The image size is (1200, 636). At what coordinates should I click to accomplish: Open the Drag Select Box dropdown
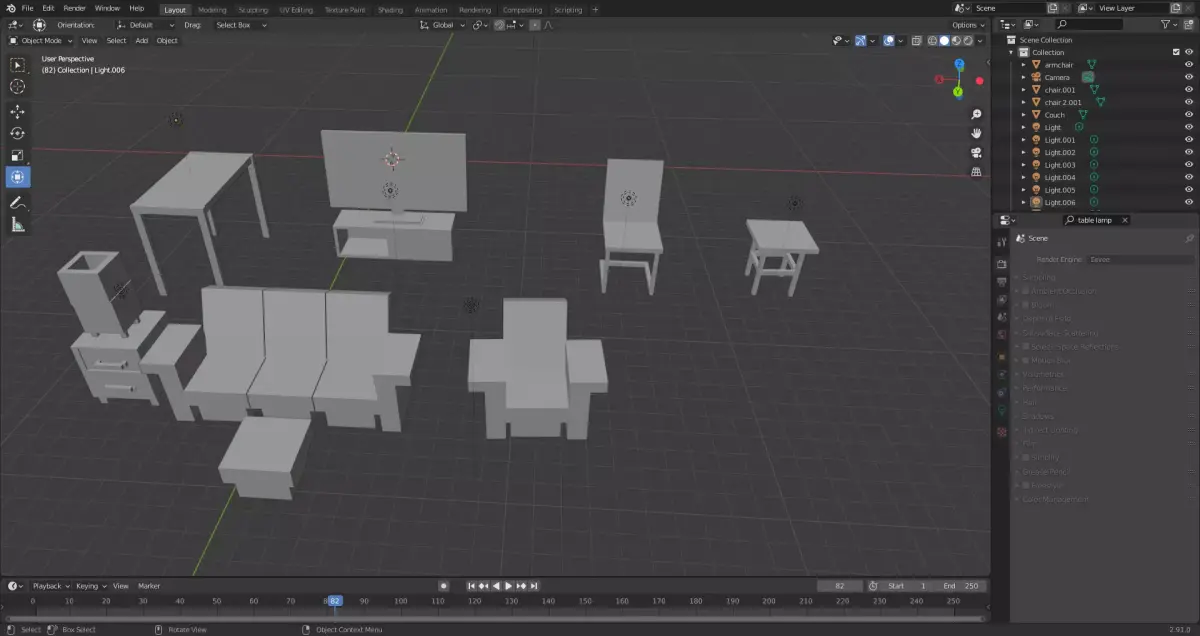[x=241, y=24]
